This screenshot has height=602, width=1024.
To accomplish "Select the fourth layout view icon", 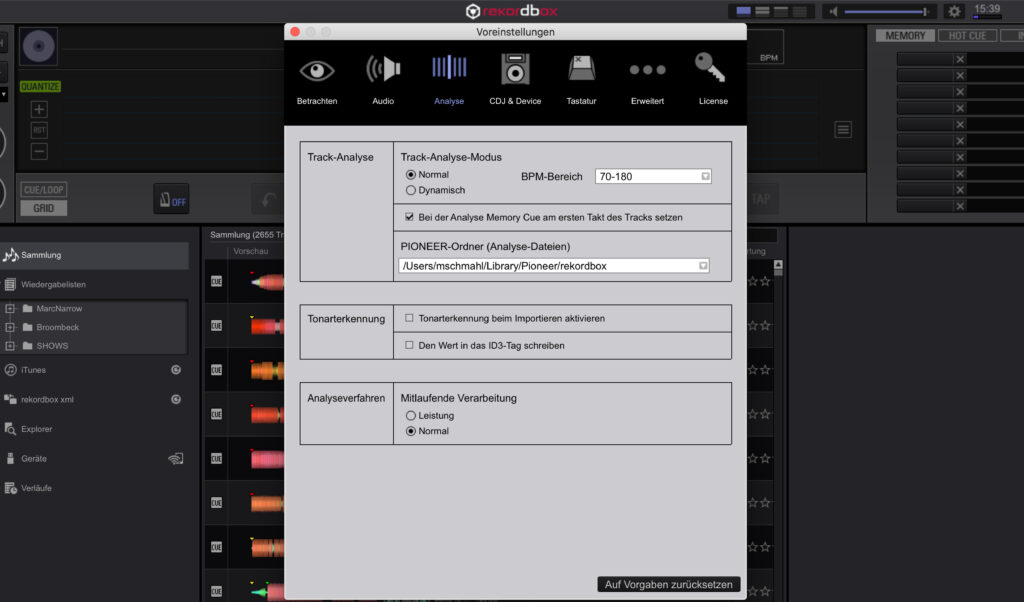I will click(x=799, y=11).
